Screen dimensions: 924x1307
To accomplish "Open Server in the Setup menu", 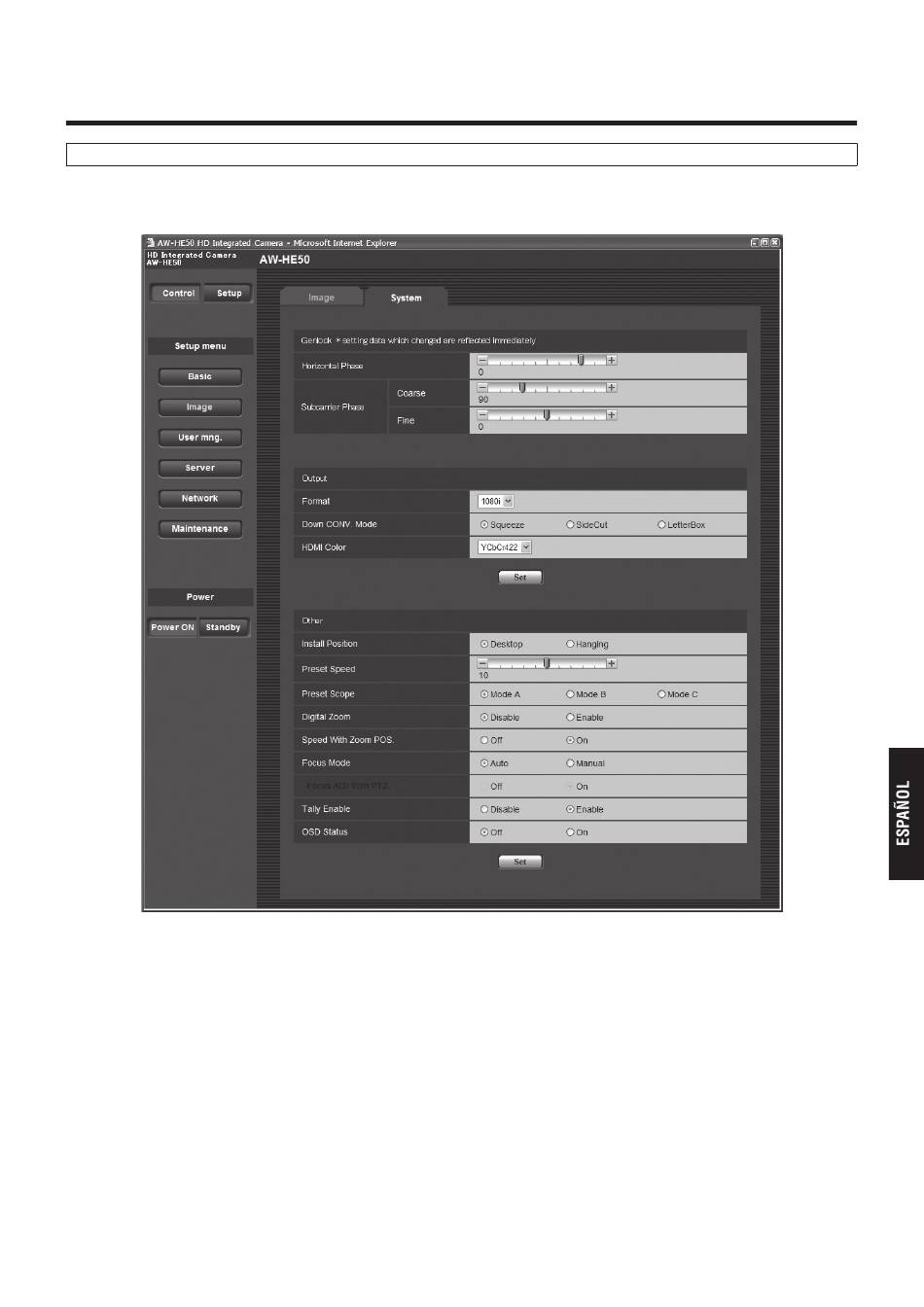I will [200, 468].
